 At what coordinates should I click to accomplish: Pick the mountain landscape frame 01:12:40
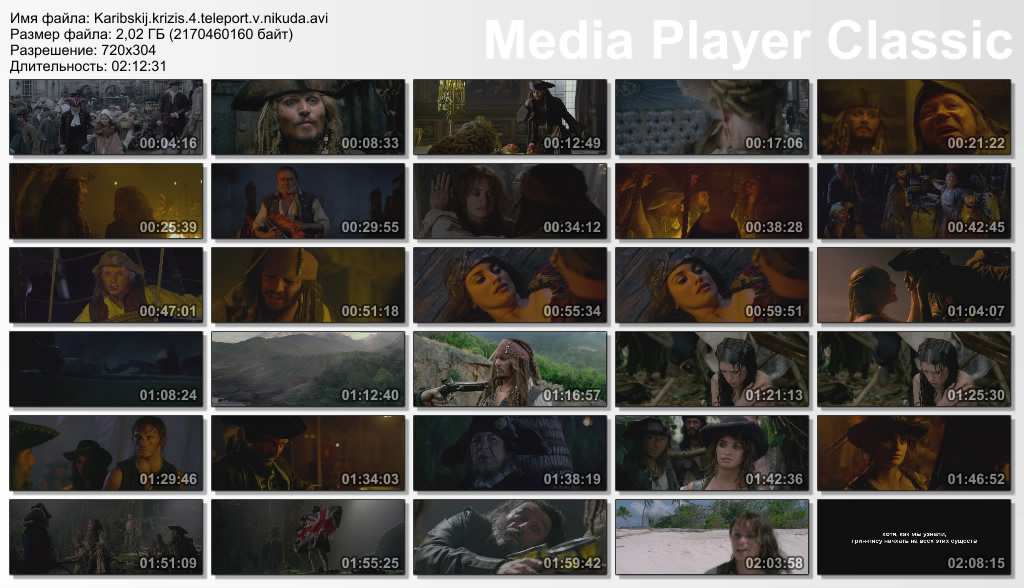tap(308, 369)
